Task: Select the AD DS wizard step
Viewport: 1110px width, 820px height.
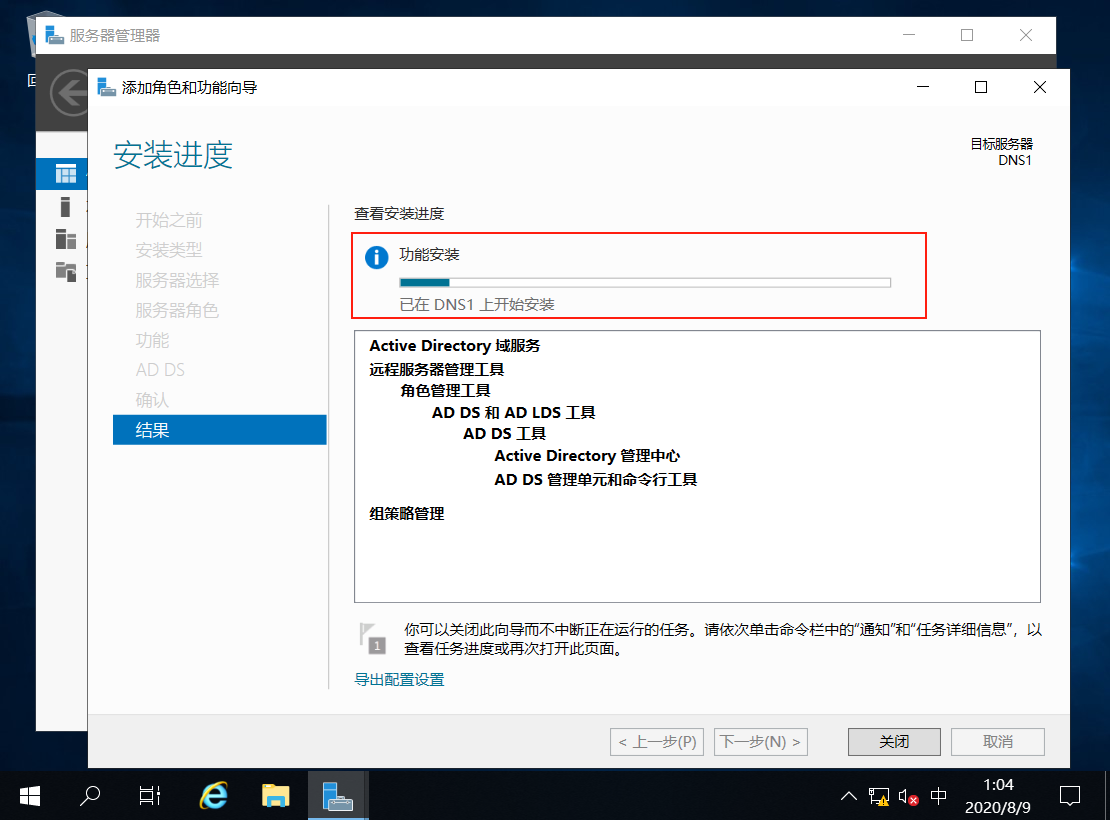Action: 160,370
